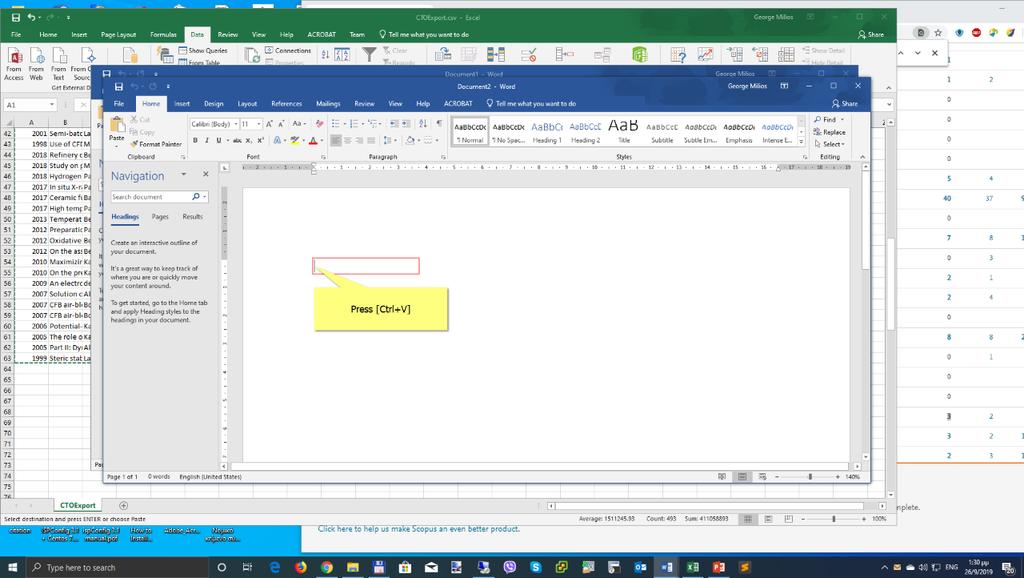Click the Windows Start button
Screen dimensions: 1024x578
click(x=12, y=567)
